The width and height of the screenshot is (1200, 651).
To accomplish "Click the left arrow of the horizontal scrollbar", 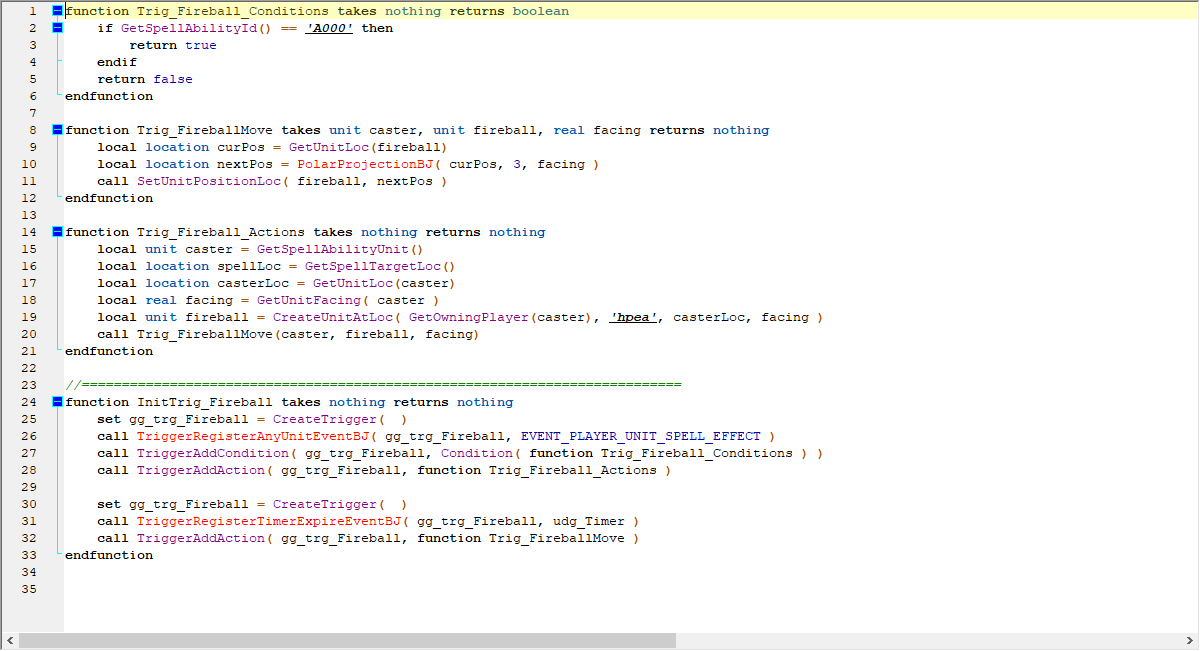I will 9,640.
